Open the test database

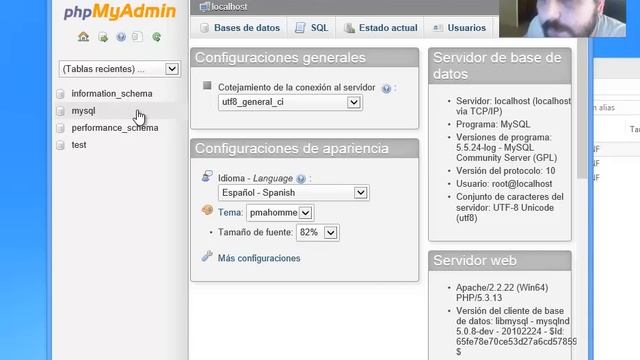pyautogui.click(x=79, y=145)
